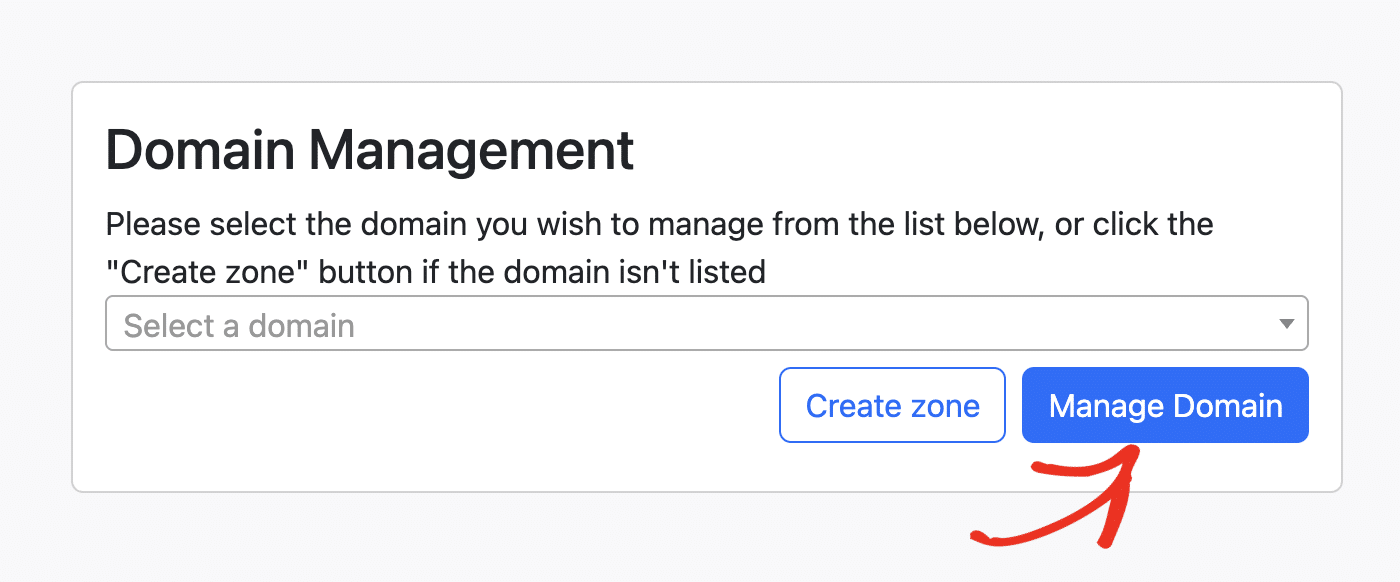Image resolution: width=1400 pixels, height=582 pixels.
Task: Click the Domain Management heading
Action: [369, 150]
